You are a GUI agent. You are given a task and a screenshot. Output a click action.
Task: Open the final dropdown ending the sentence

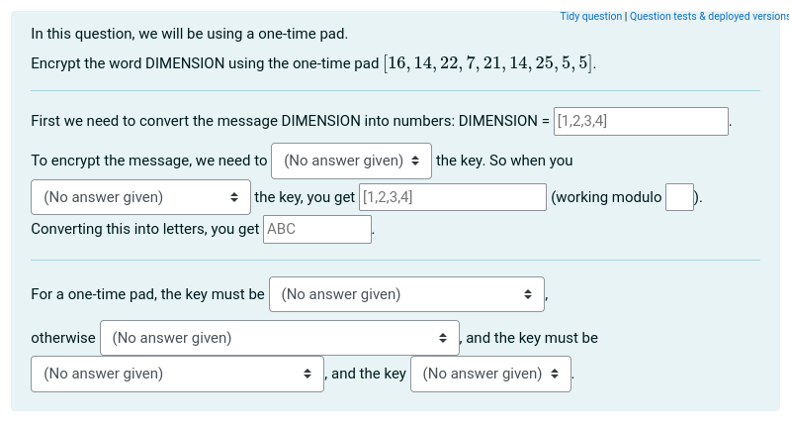[490, 374]
